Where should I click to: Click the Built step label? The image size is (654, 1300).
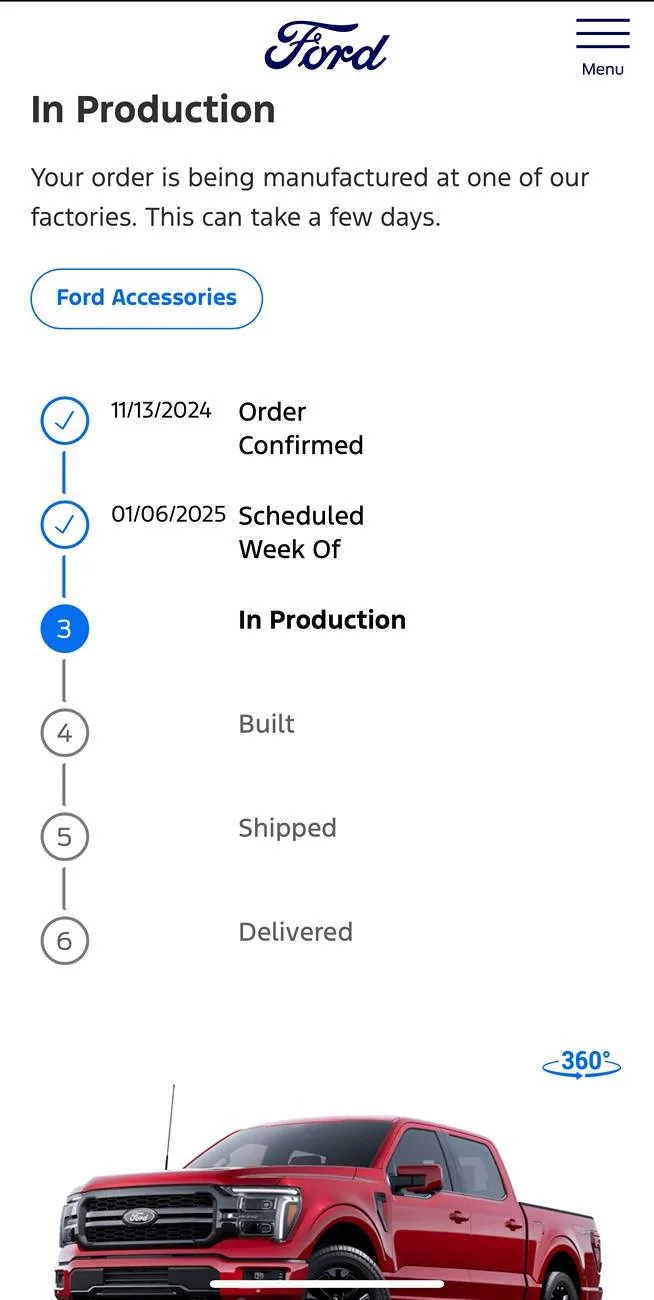coord(266,724)
